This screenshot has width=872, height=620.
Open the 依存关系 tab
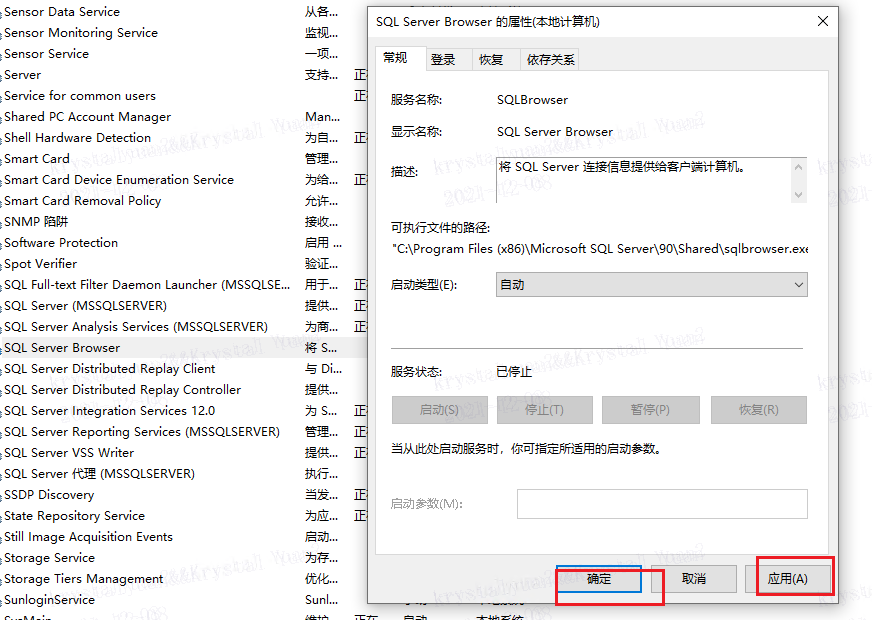click(x=550, y=60)
